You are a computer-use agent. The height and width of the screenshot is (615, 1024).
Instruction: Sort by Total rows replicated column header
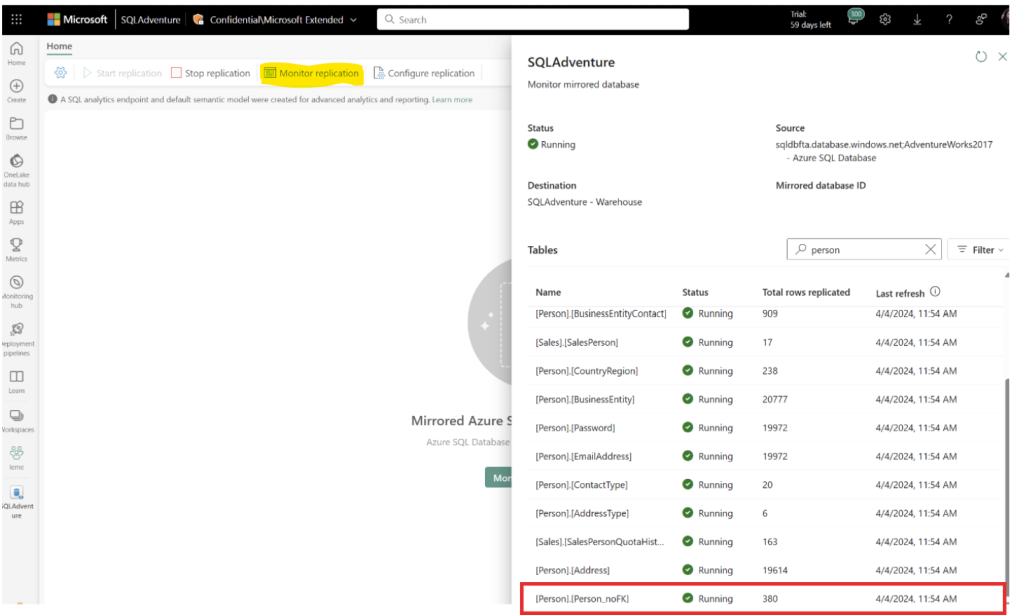coord(806,292)
